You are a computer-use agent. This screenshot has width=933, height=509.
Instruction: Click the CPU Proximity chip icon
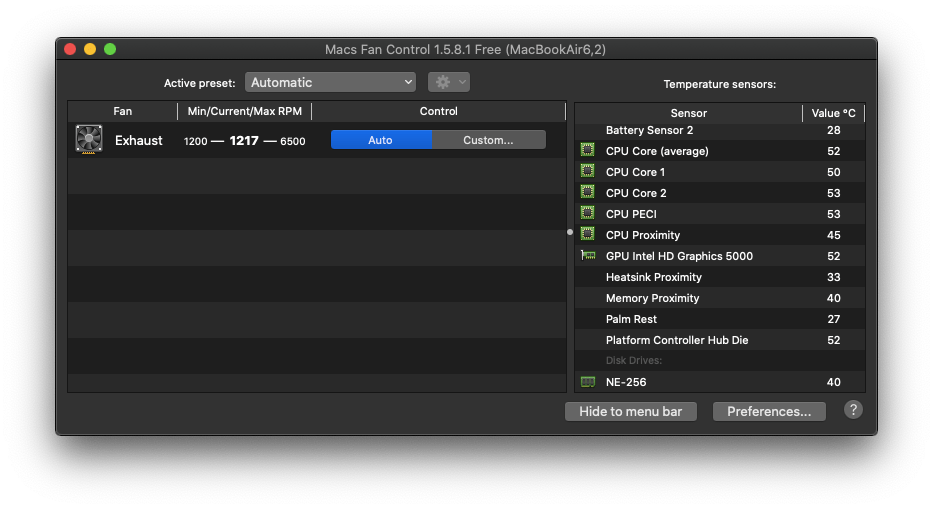pos(587,234)
